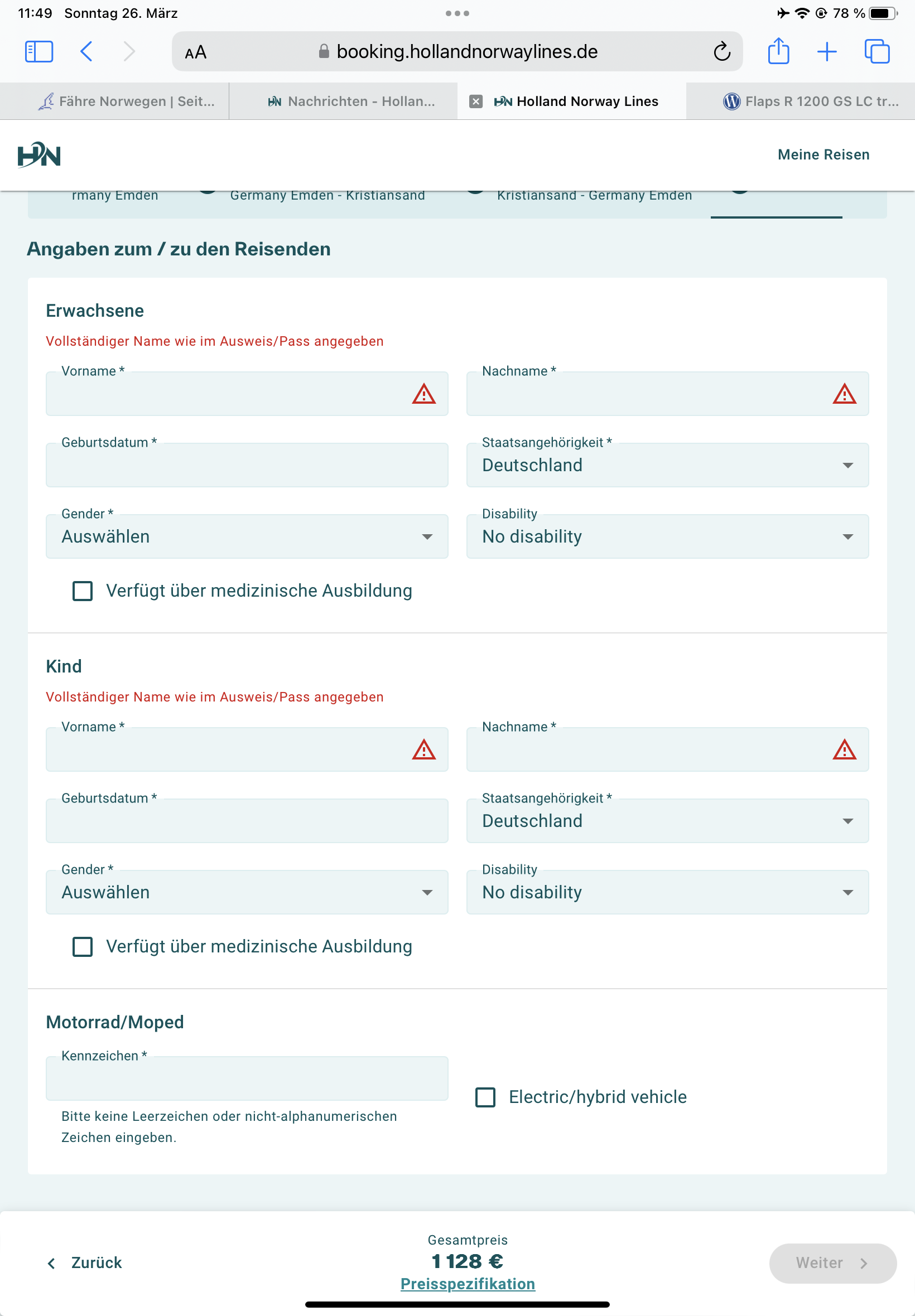
Task: Open the share sheet icon
Action: pyautogui.click(x=778, y=51)
